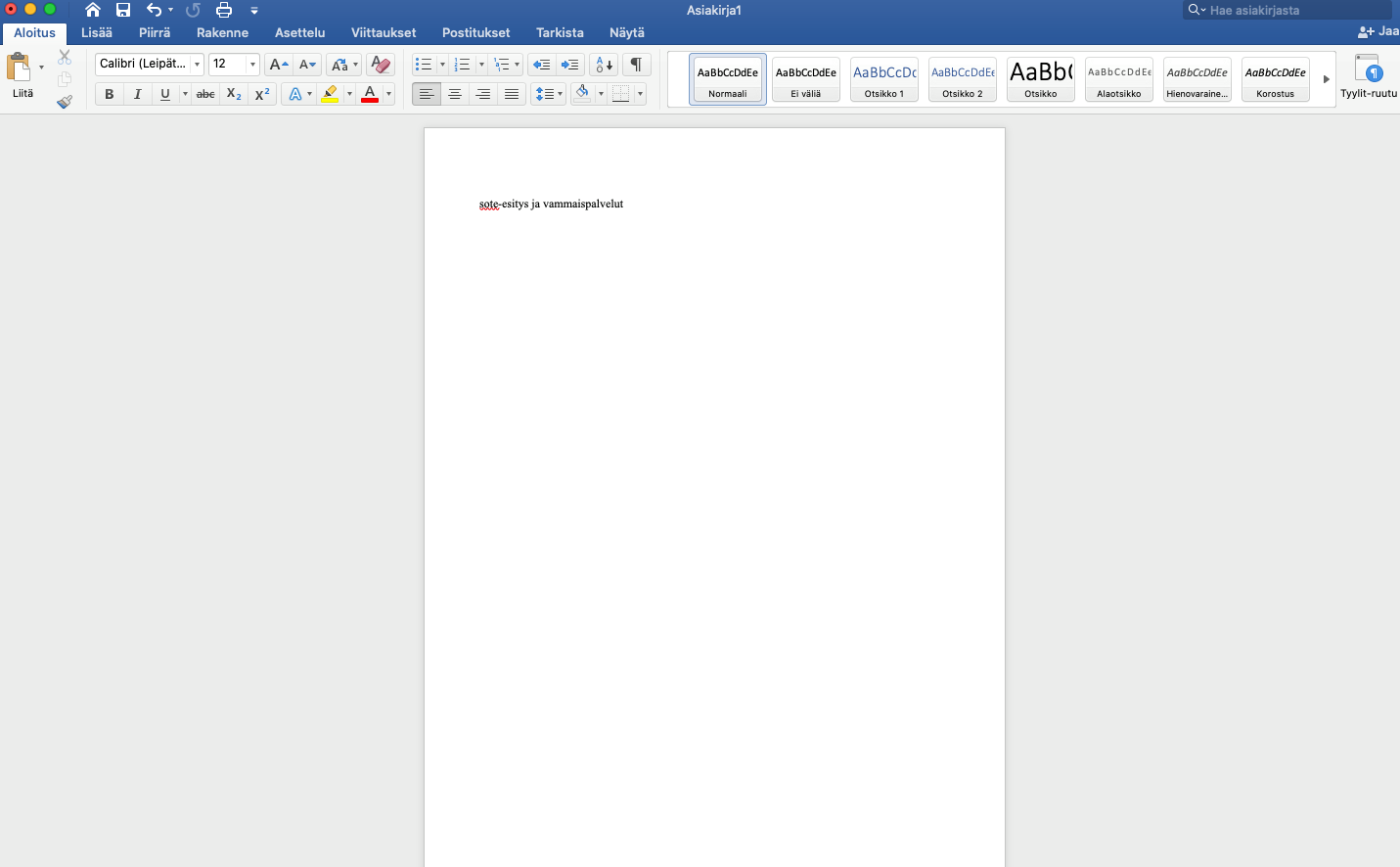Cut selection with the scissors icon
This screenshot has height=867, width=1400.
pyautogui.click(x=65, y=57)
